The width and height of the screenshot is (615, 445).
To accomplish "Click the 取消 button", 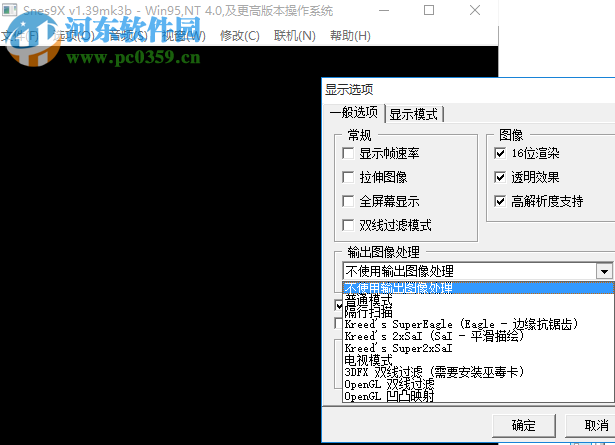I will point(591,425).
